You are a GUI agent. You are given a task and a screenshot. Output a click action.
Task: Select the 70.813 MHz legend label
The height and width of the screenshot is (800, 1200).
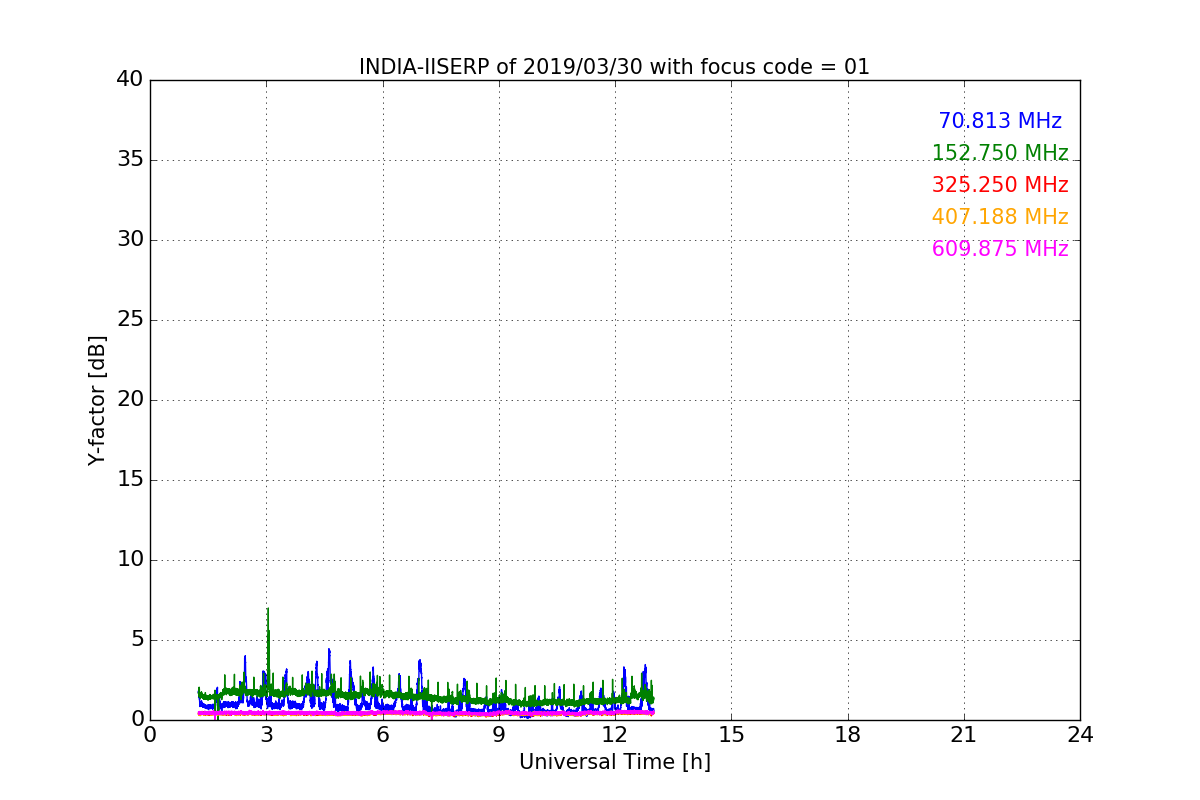[x=1000, y=121]
